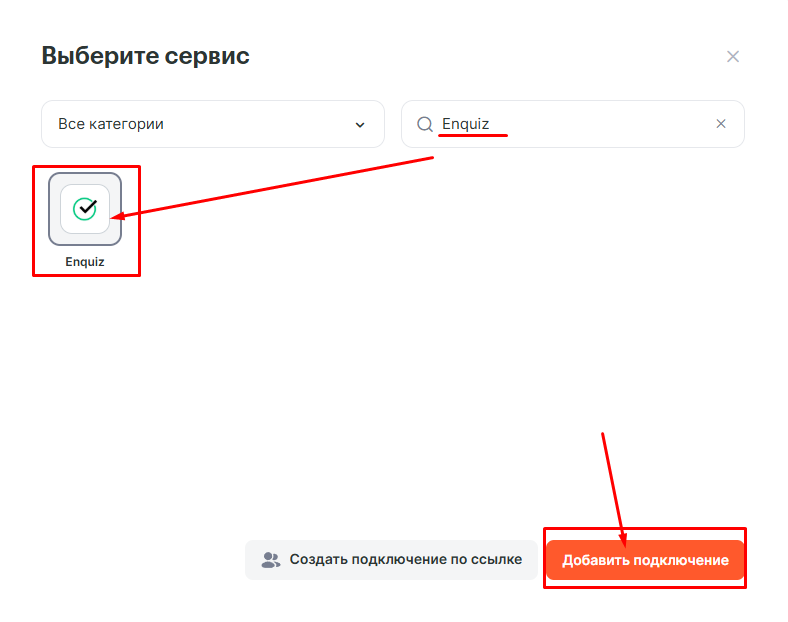The width and height of the screenshot is (788, 622).
Task: Click the people icon on link button
Action: point(271,560)
